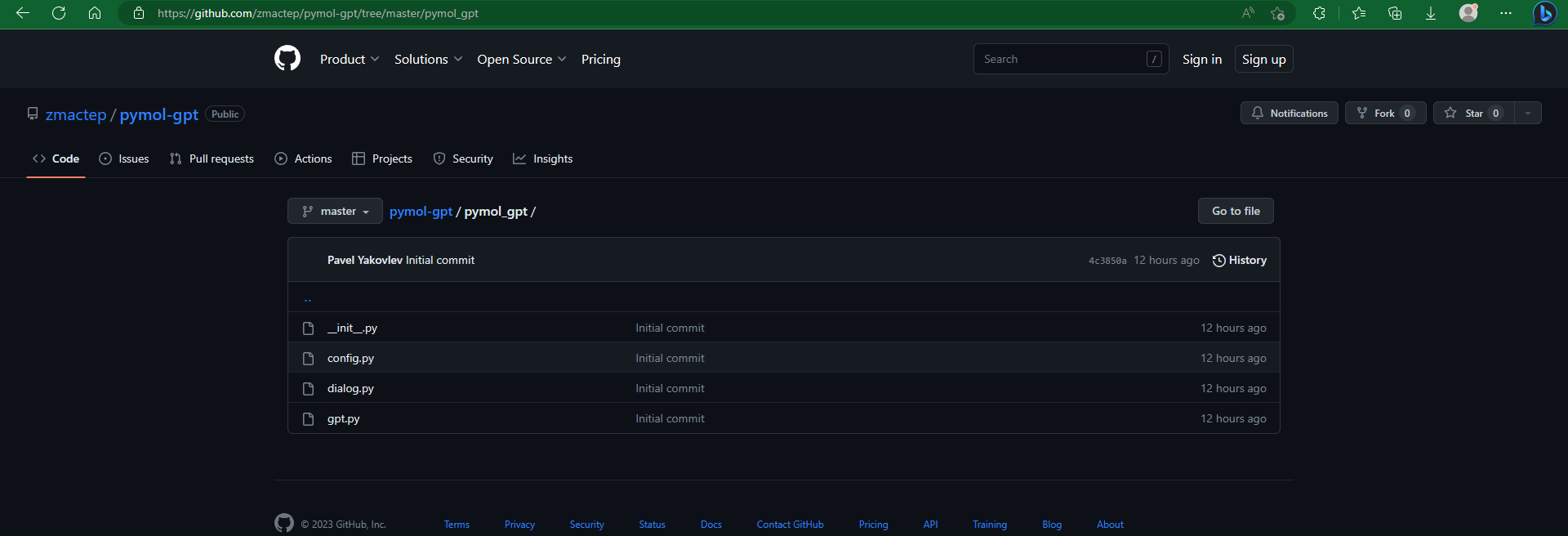Click the Go to file button
This screenshot has height=536, width=1568.
1236,211
